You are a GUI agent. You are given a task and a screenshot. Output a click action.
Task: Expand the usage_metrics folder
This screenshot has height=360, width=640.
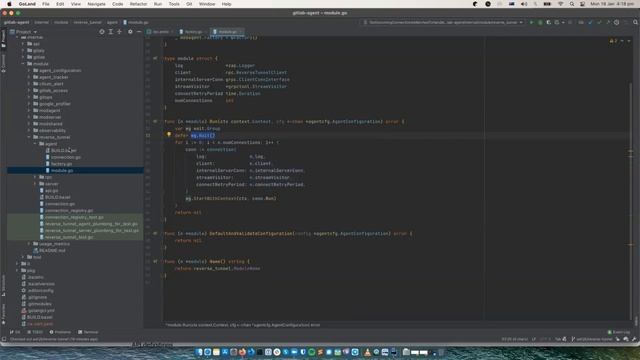[x=29, y=244]
